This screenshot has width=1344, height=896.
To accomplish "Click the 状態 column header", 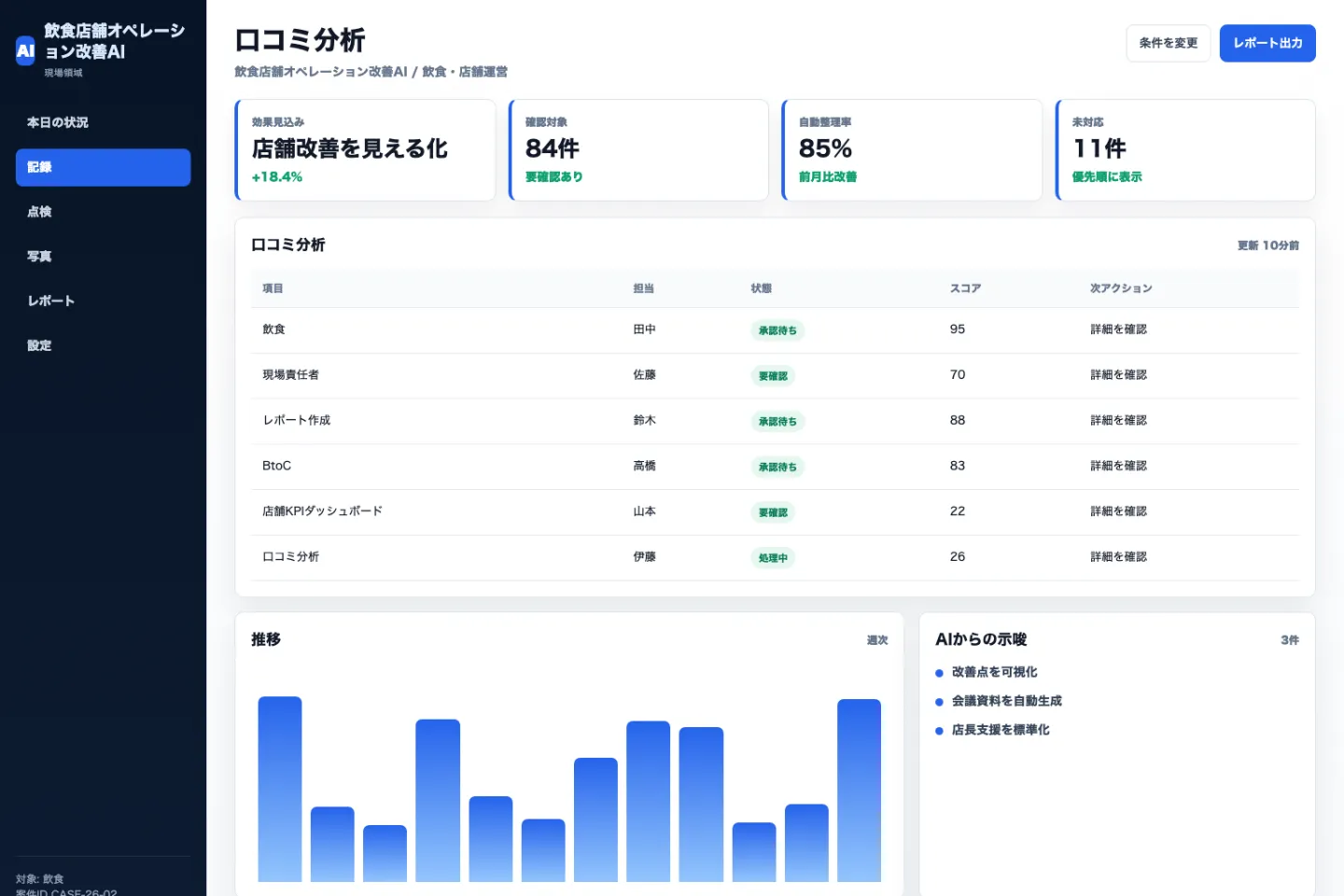I will (761, 288).
